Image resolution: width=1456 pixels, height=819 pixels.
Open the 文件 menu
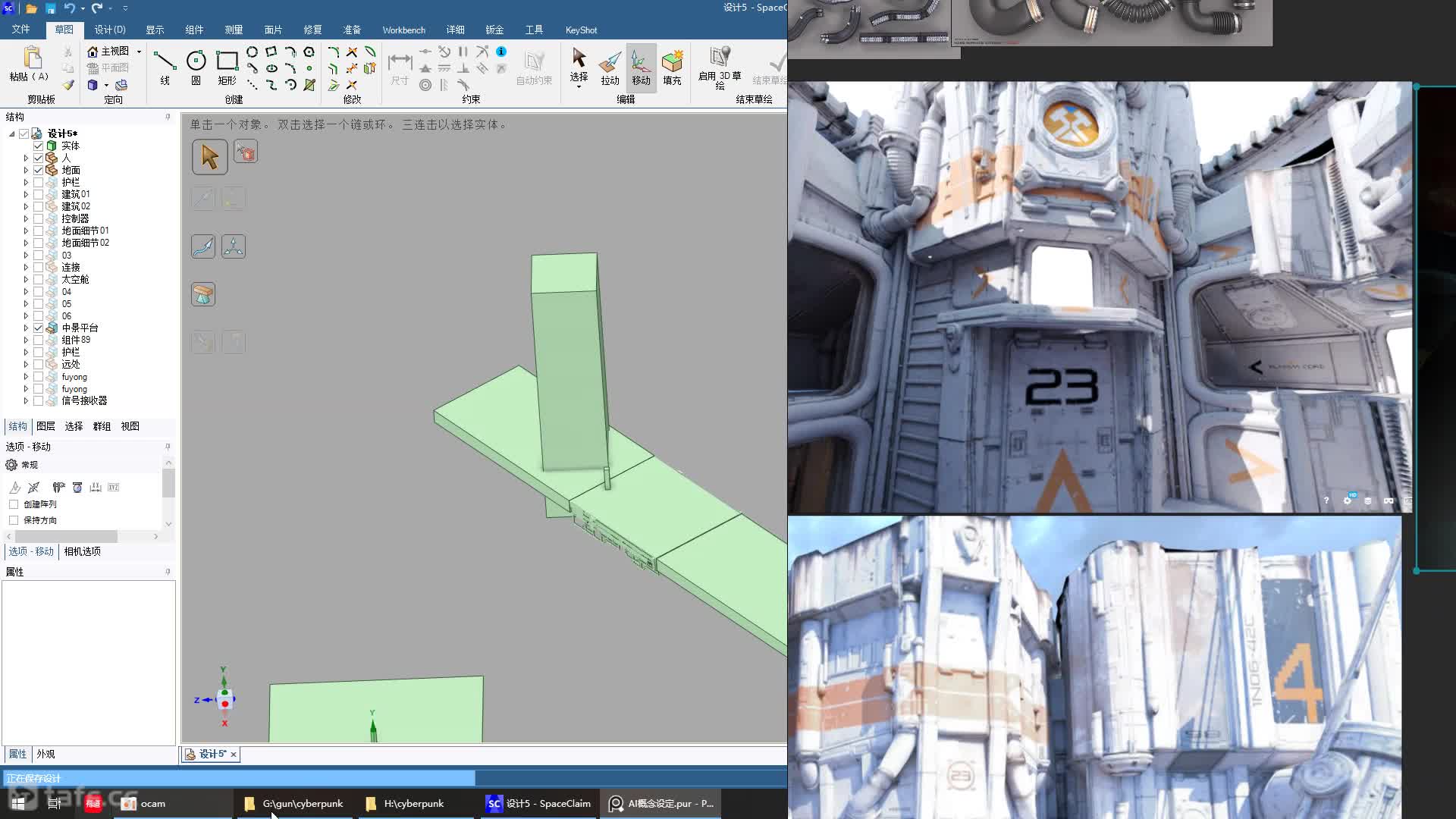point(20,29)
